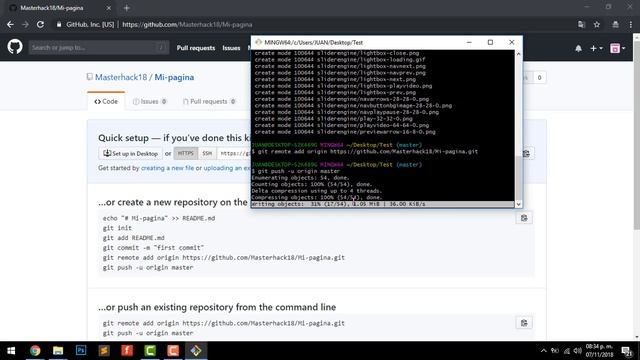This screenshot has height=360, width=640.
Task: Open File Explorer from taskbar
Action: (x=58, y=351)
